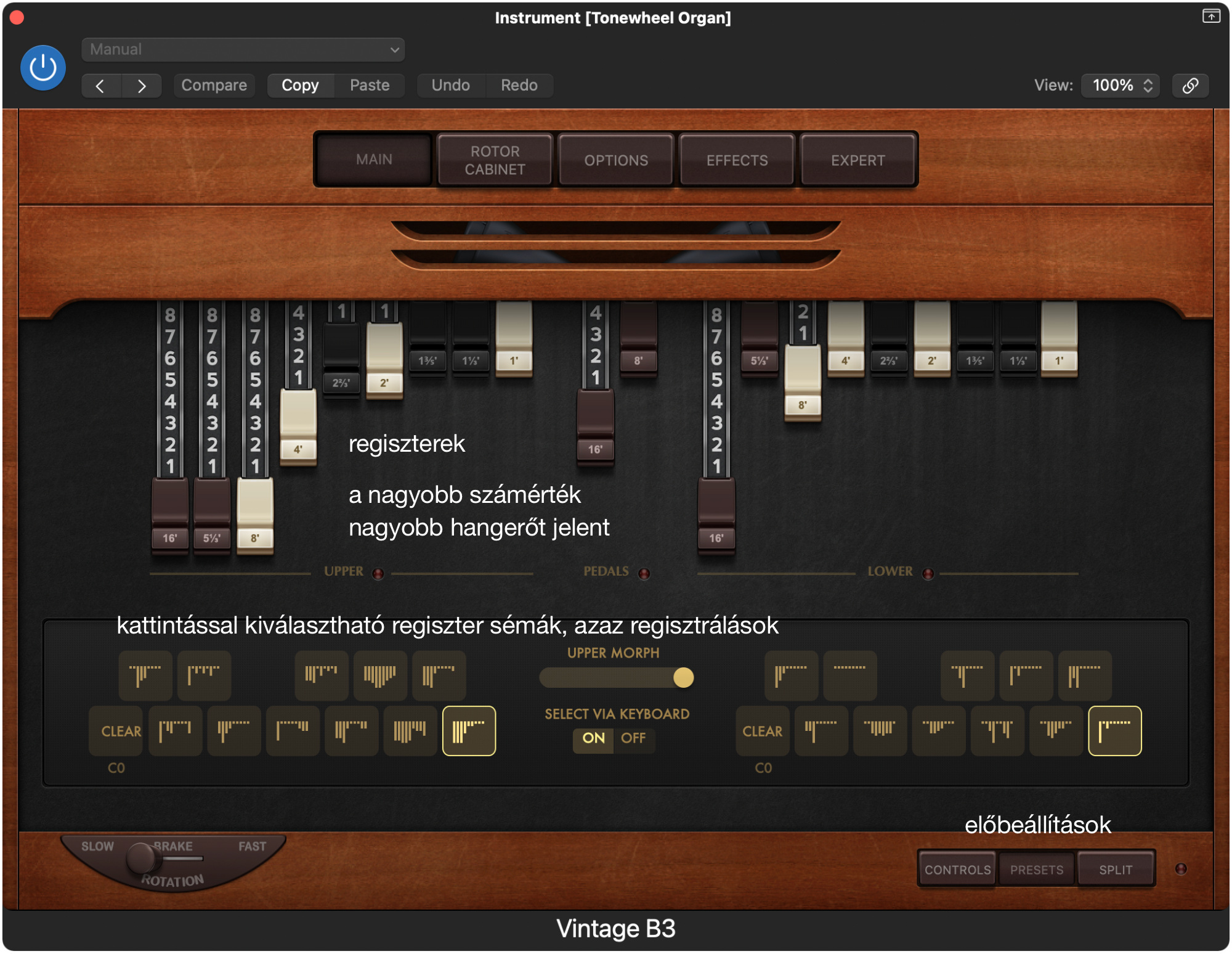The width and height of the screenshot is (1232, 954).
Task: Select fourth upper top-row registration key
Action: pyautogui.click(x=380, y=675)
